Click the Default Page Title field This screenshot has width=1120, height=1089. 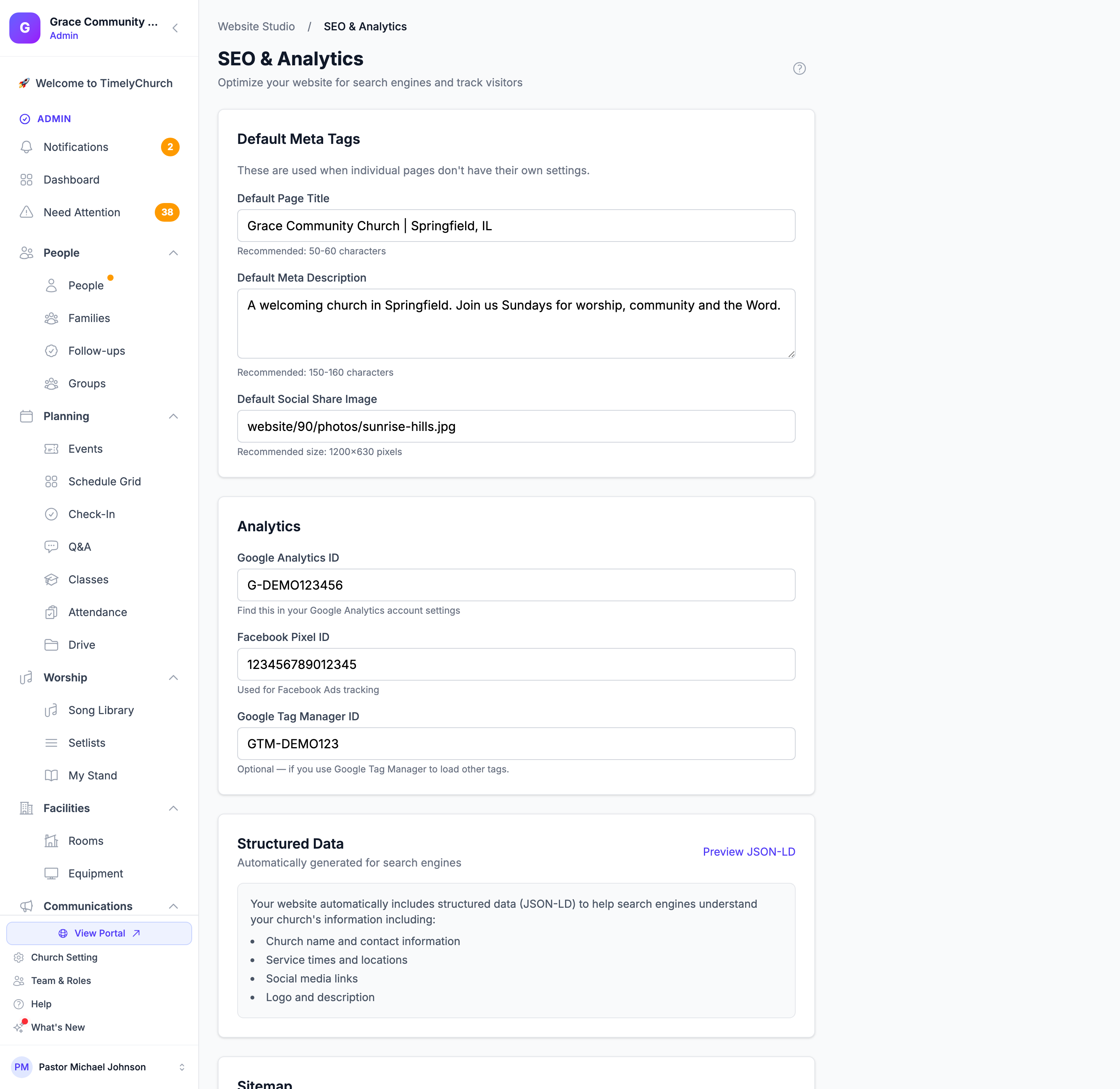pos(516,225)
